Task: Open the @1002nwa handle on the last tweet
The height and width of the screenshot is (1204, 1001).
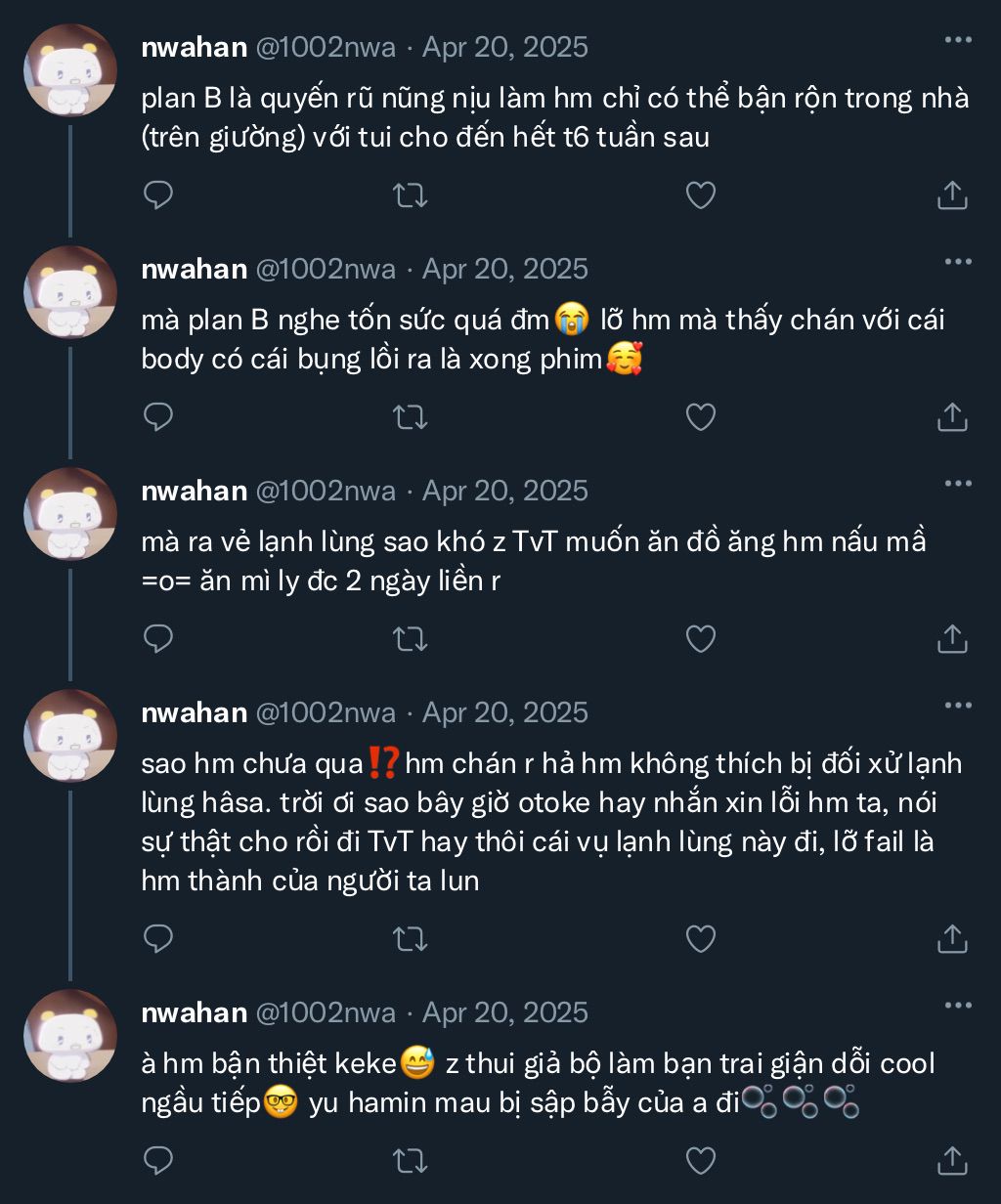Action: tap(326, 1012)
